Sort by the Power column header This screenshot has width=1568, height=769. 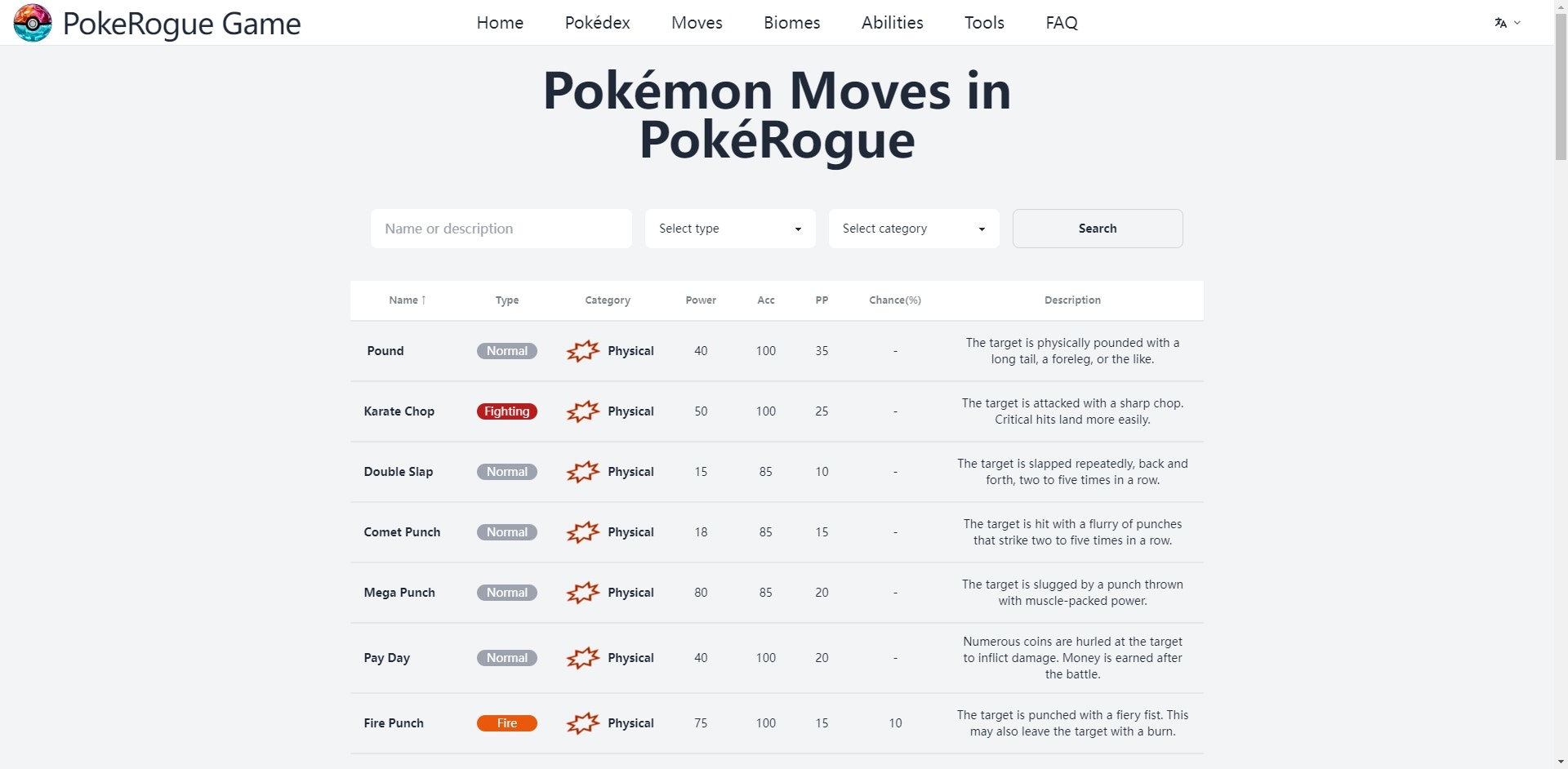pos(701,300)
